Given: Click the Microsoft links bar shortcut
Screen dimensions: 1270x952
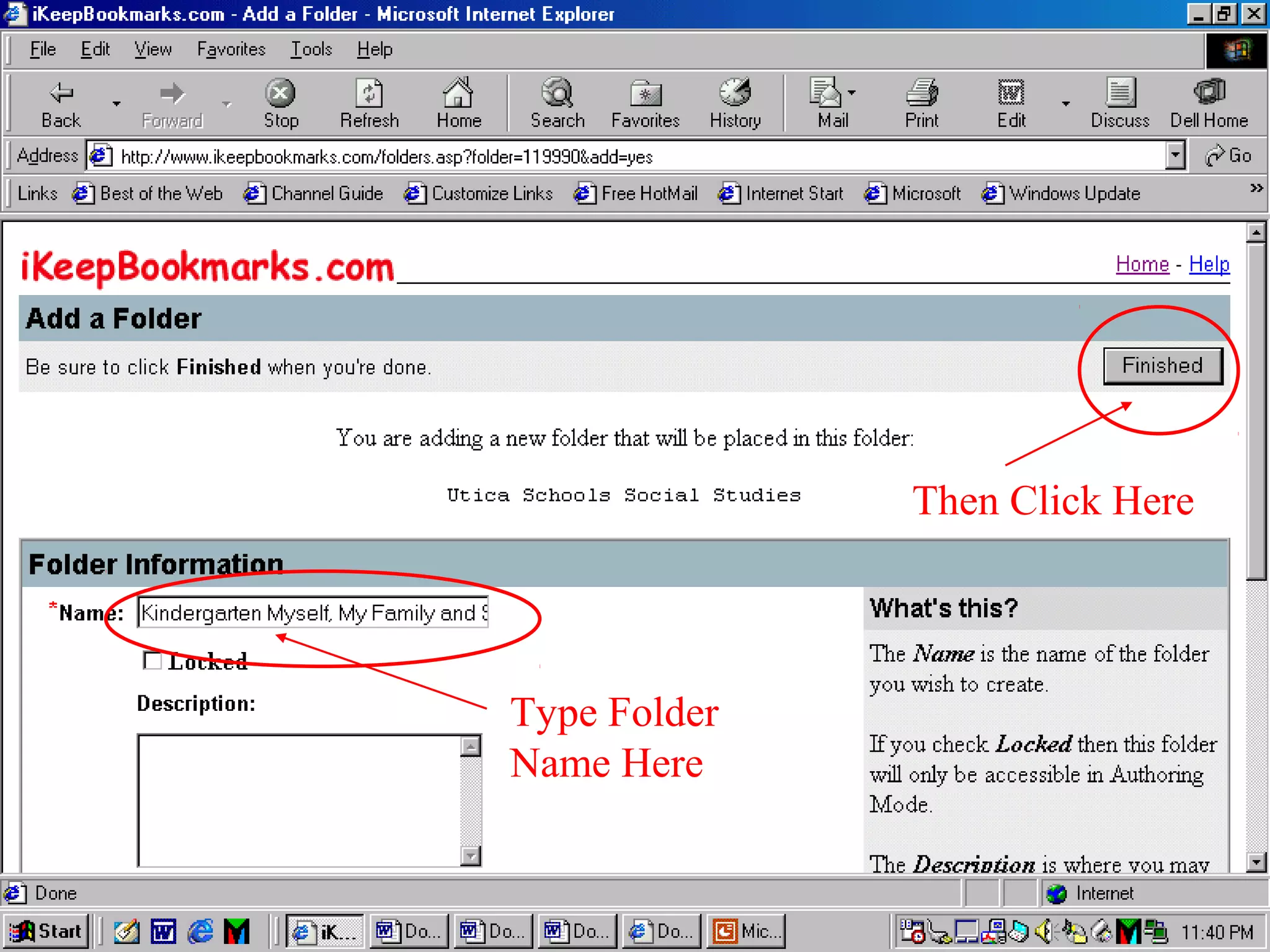Looking at the screenshot, I should 913,193.
